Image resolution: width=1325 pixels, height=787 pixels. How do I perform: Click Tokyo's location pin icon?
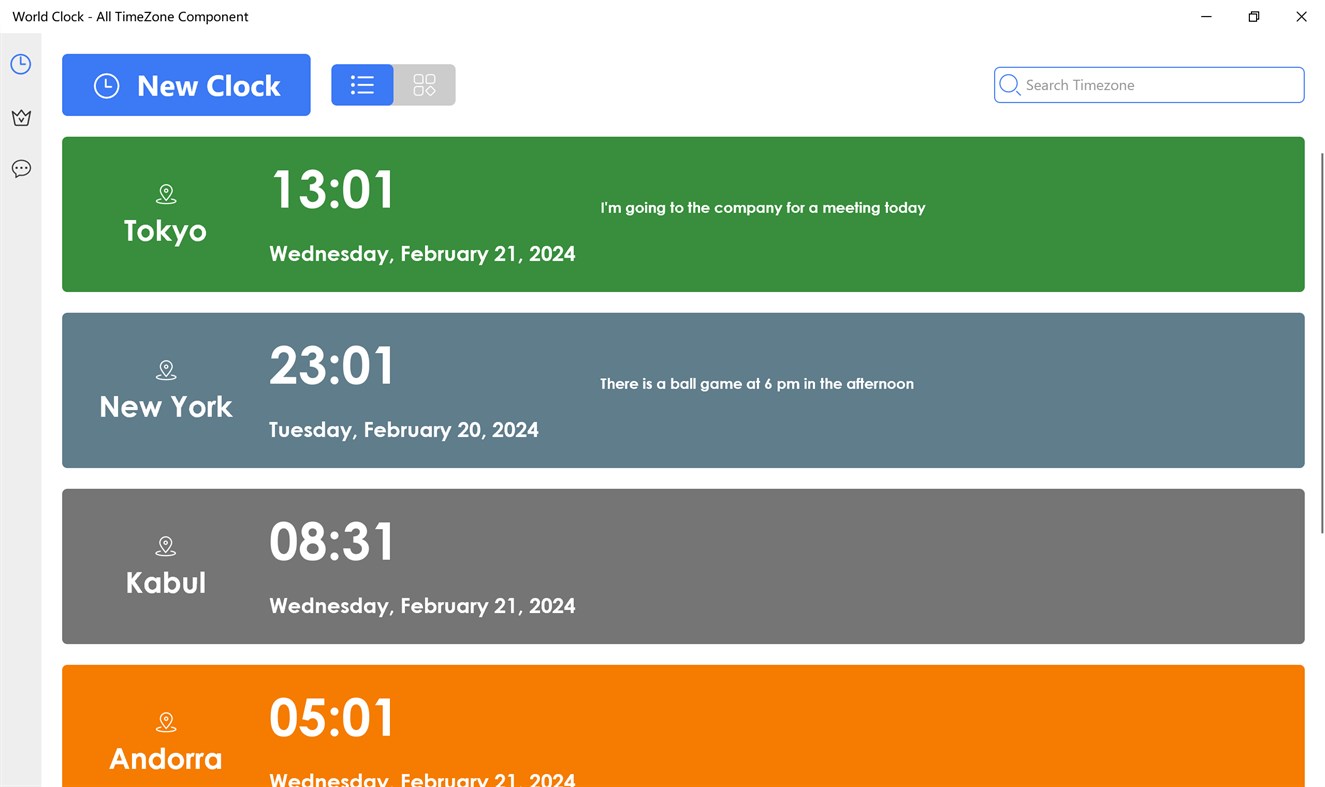166,193
